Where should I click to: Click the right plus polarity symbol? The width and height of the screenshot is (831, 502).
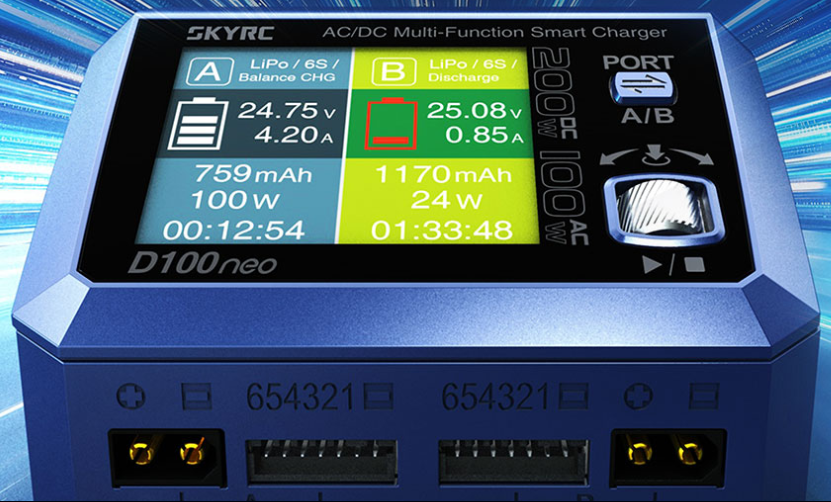click(x=638, y=396)
